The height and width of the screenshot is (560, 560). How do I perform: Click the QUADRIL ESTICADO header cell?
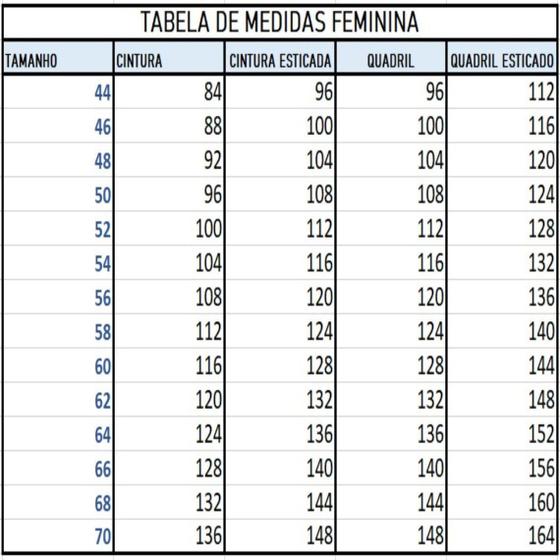pos(502,58)
